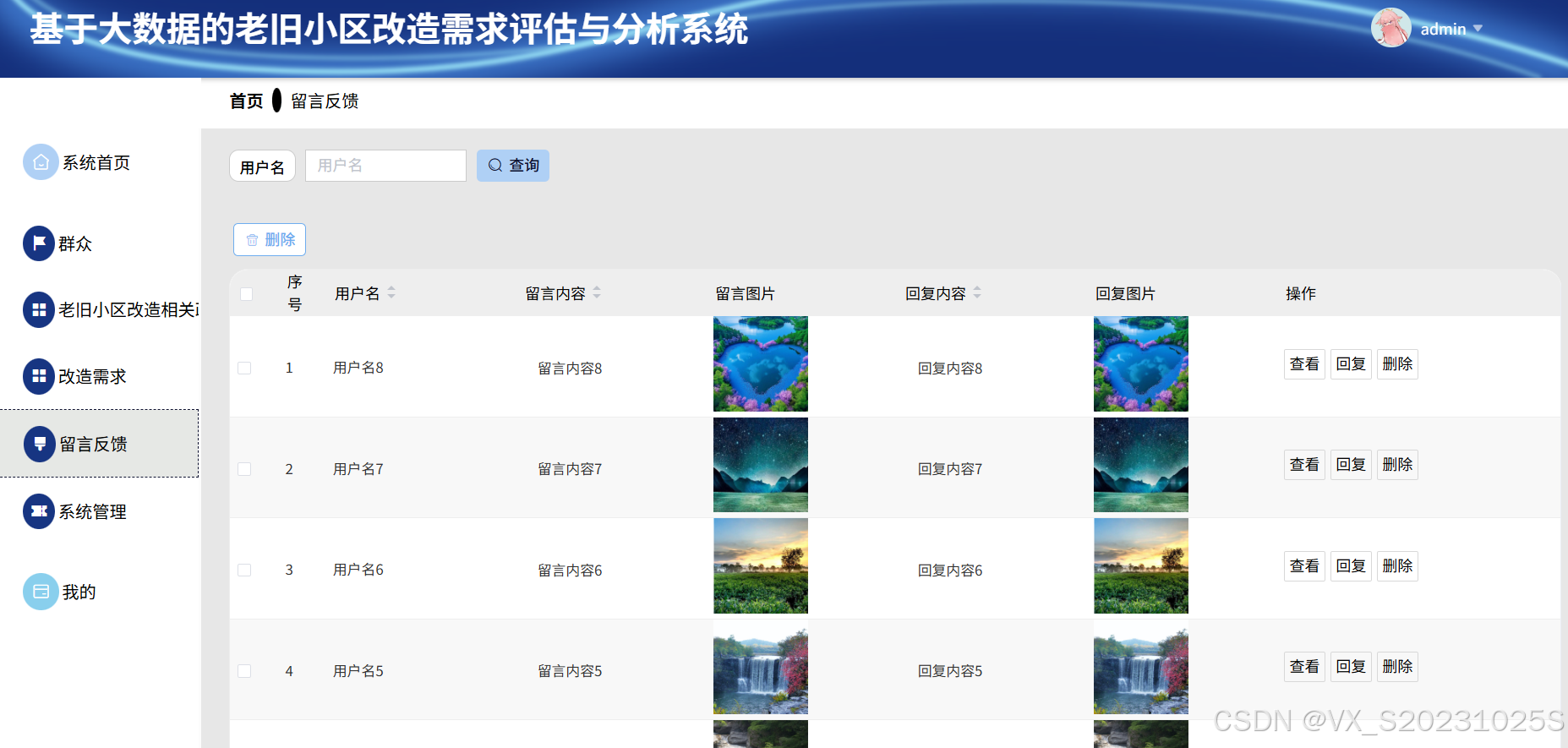1568x748 pixels.
Task: Open the starry night 回复图片 in row 2
Action: [x=1141, y=465]
